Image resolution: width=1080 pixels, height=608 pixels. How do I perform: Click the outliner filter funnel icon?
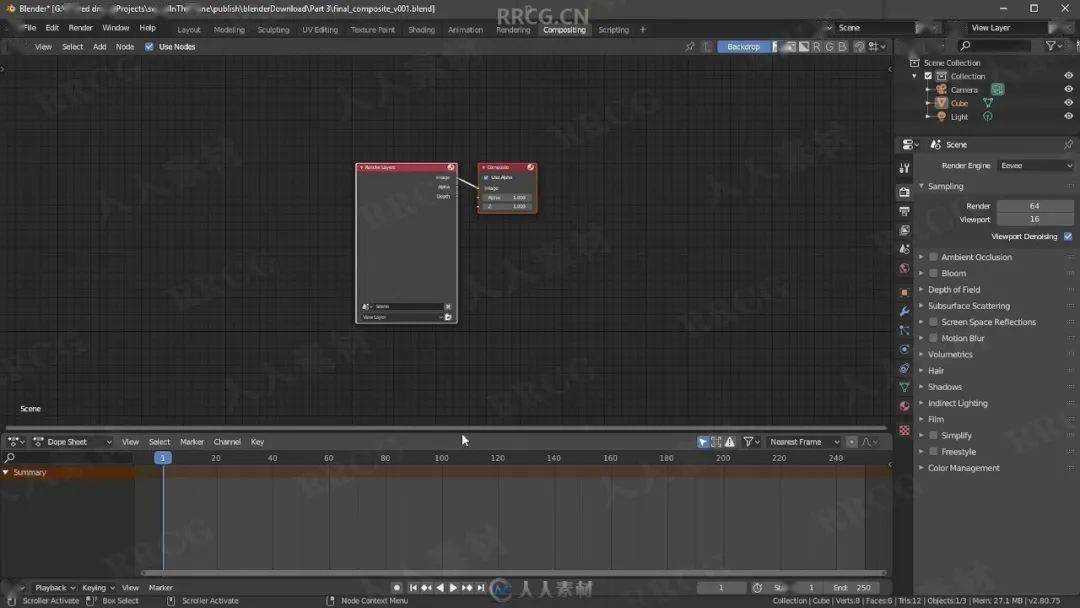(x=1050, y=45)
